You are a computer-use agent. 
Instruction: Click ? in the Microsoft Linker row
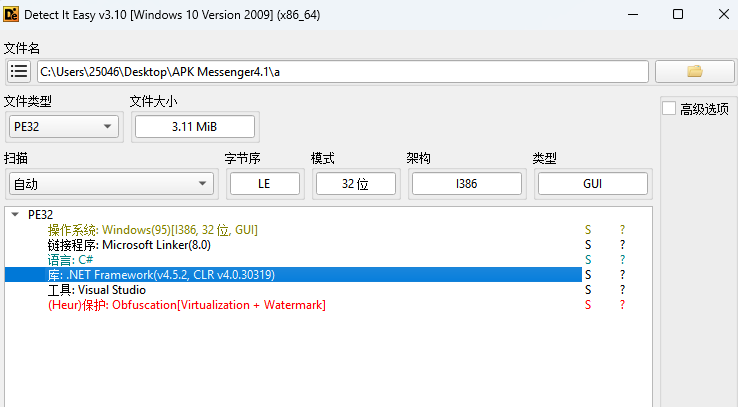[x=622, y=245]
